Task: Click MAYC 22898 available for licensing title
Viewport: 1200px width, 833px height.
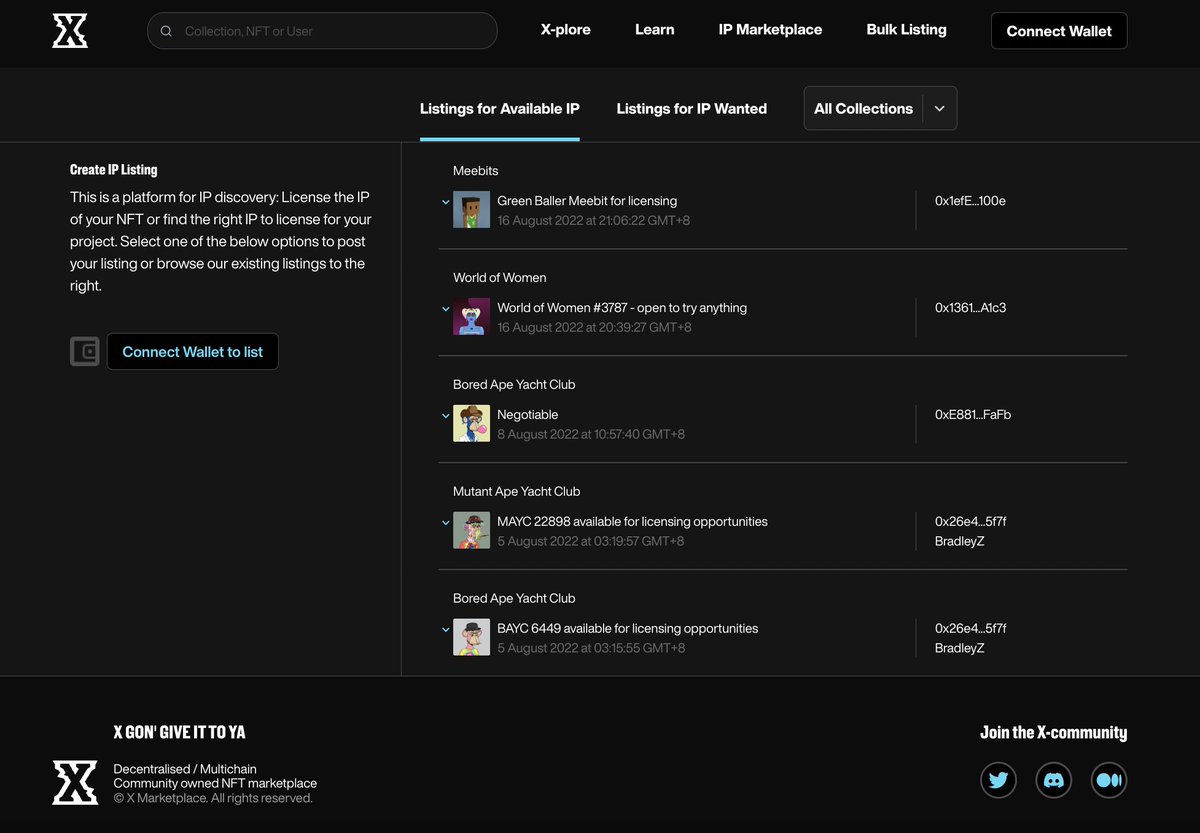Action: 632,522
